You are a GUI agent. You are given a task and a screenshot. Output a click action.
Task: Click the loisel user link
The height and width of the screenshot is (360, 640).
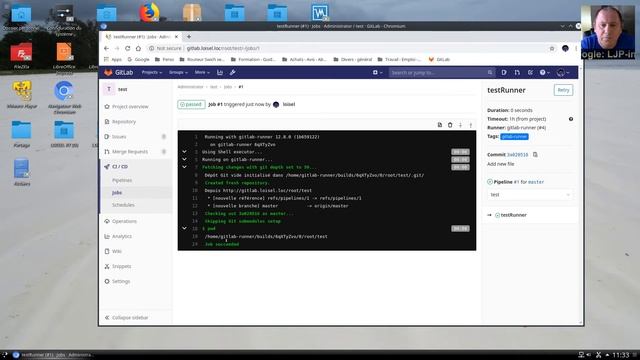tap(289, 104)
